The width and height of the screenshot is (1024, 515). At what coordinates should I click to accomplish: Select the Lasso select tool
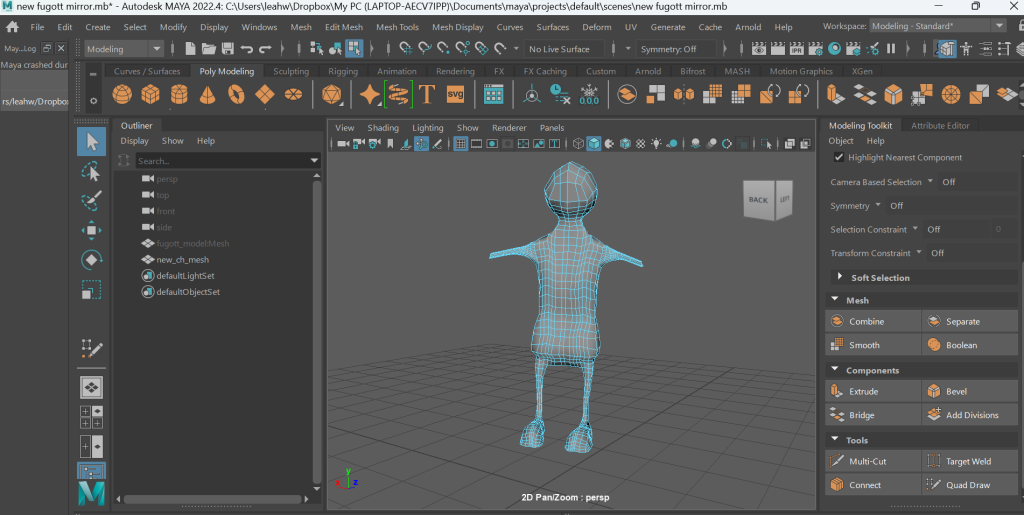[x=91, y=171]
